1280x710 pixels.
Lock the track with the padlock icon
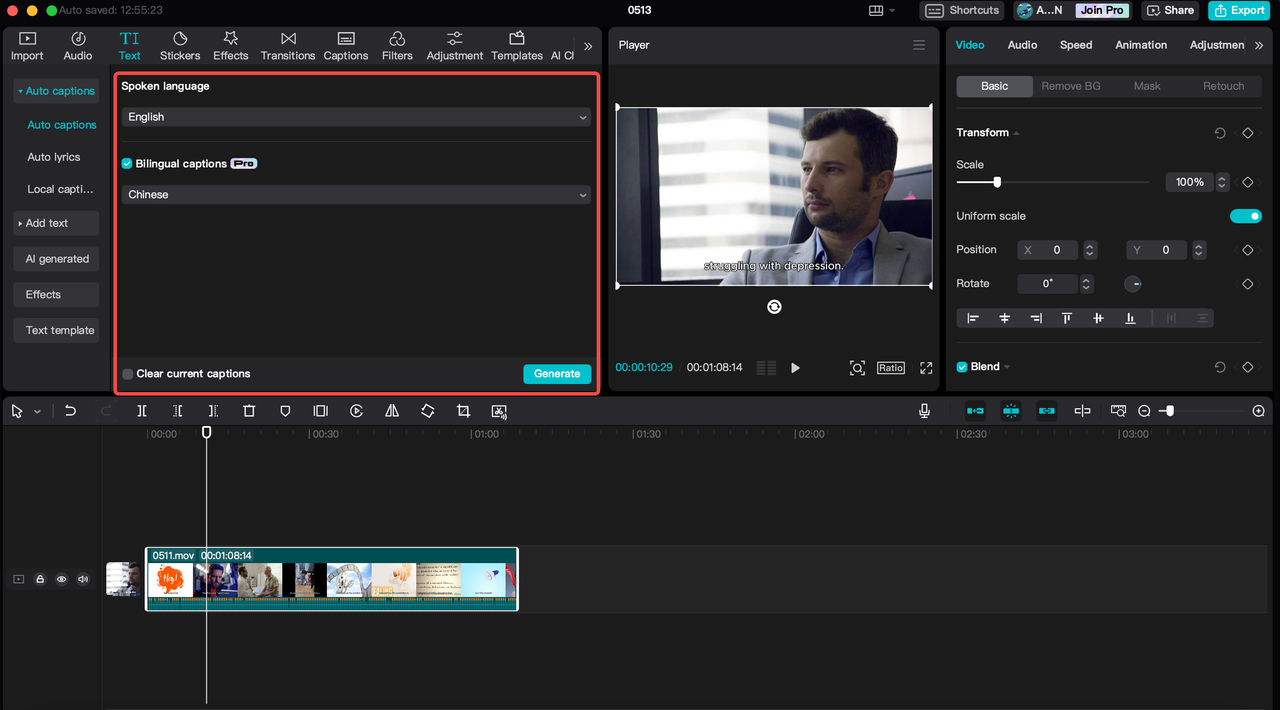[x=40, y=579]
